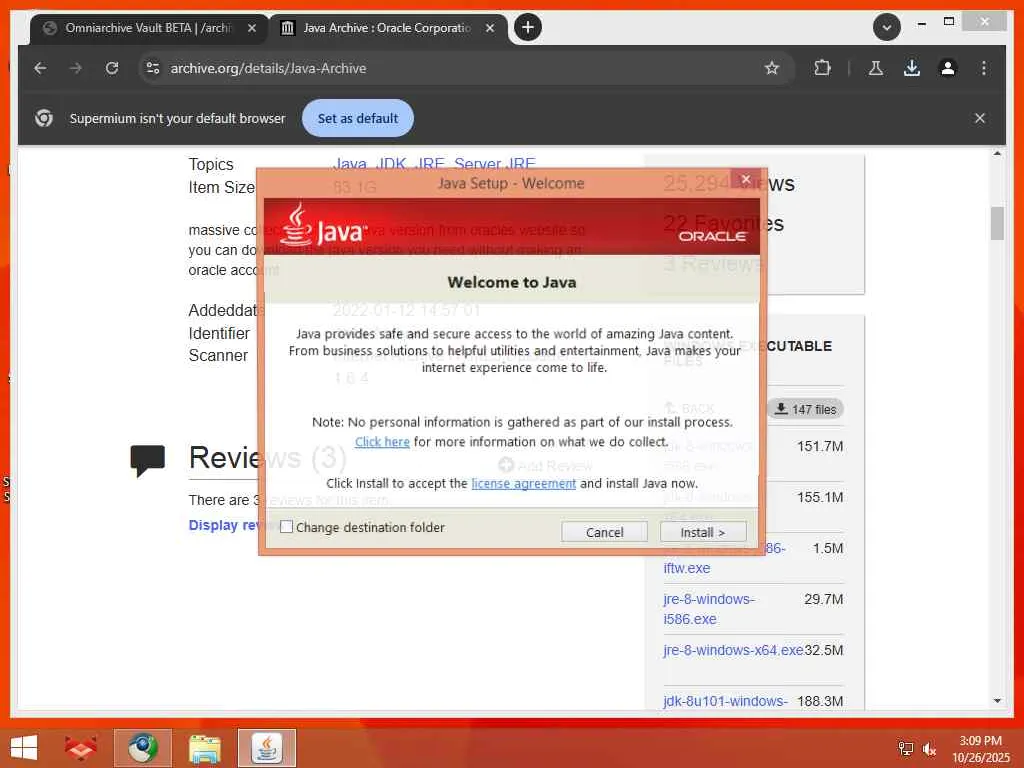Show browser downloads
Viewport: 1024px width, 768px height.
(x=912, y=68)
